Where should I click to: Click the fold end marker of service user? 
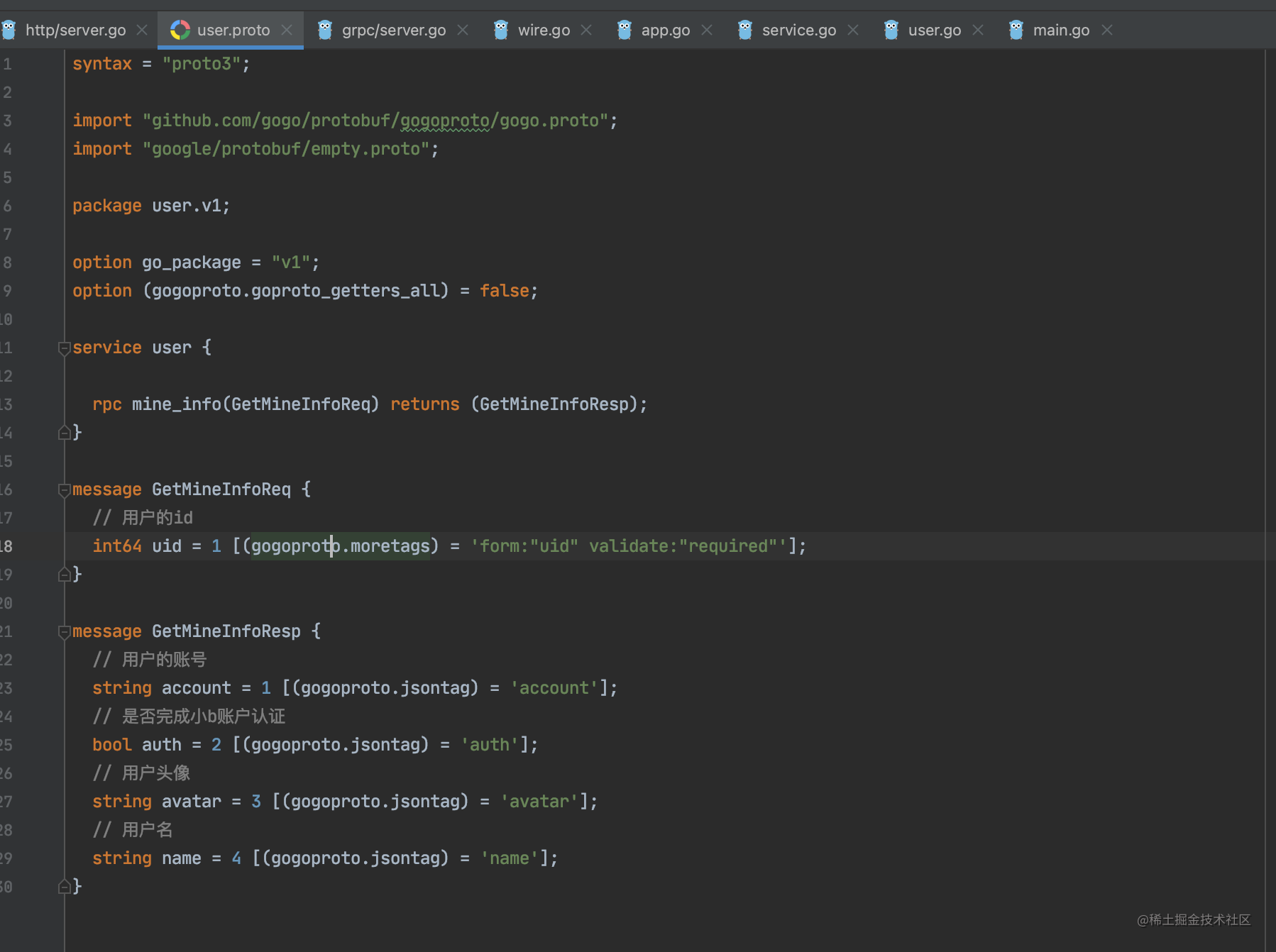pos(65,432)
